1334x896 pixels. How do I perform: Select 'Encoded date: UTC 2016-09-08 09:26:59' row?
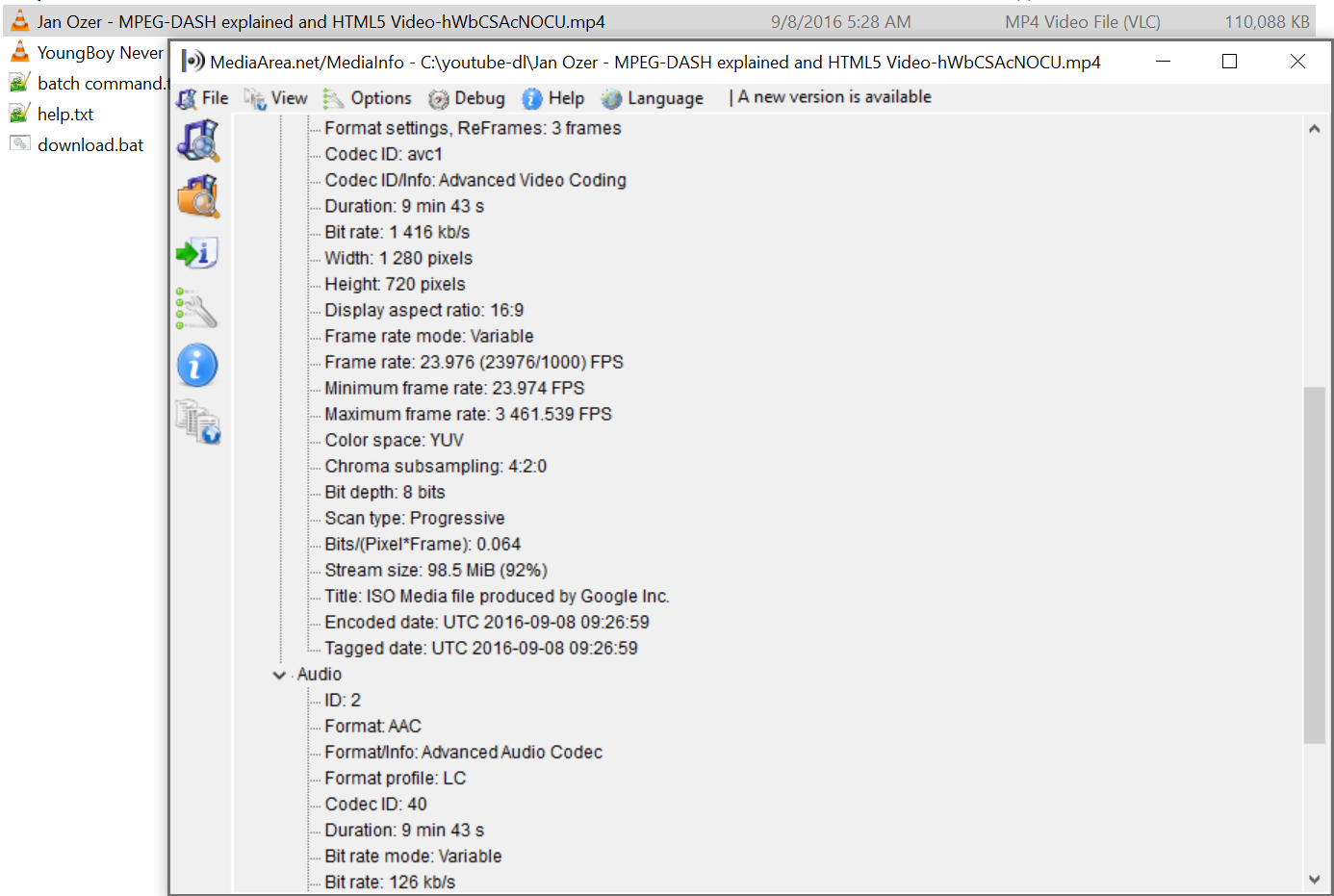487,622
